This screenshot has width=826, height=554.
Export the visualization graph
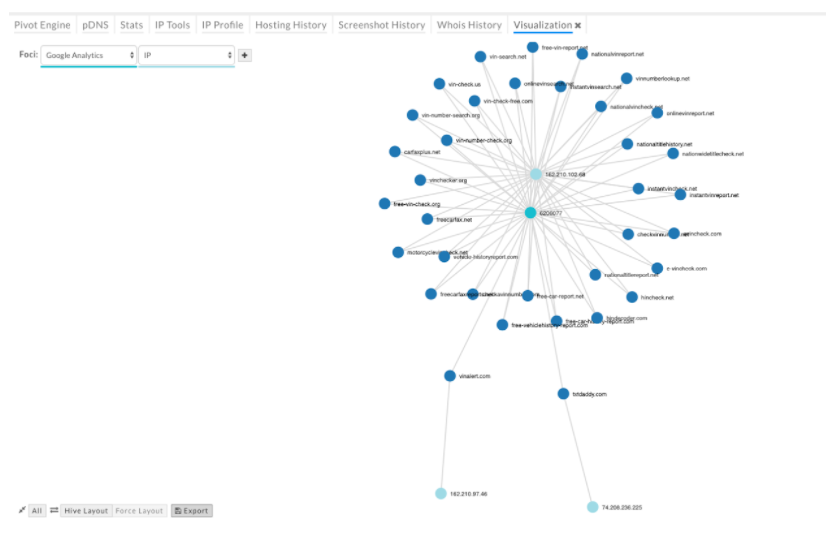pyautogui.click(x=192, y=511)
